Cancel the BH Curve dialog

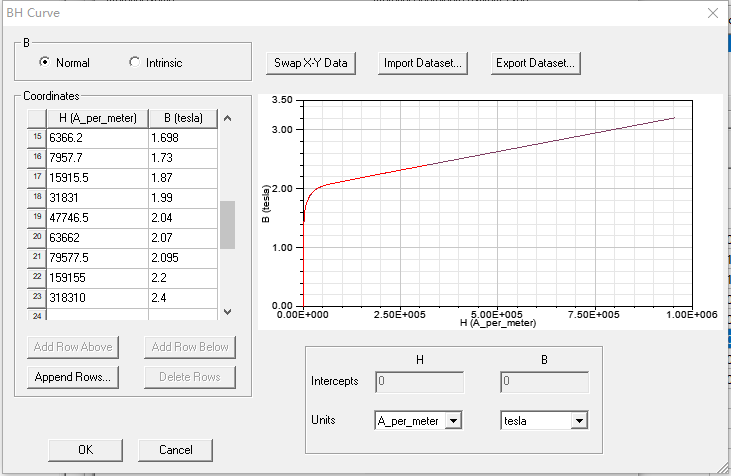pos(175,450)
